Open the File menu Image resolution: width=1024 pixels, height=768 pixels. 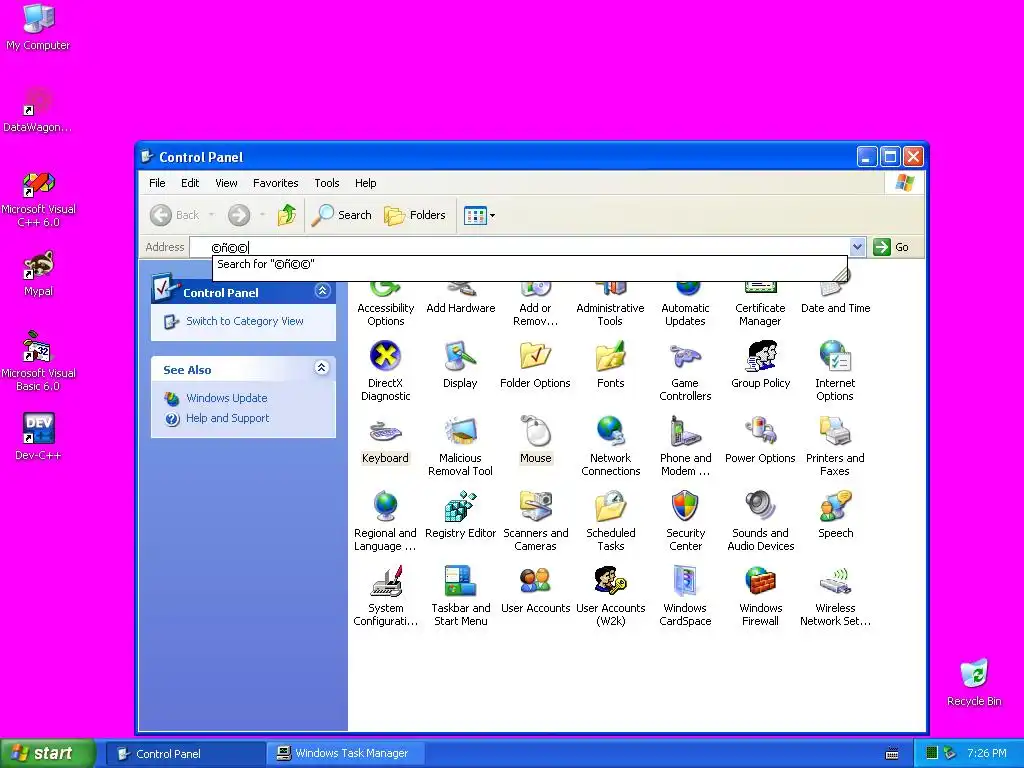click(x=157, y=183)
